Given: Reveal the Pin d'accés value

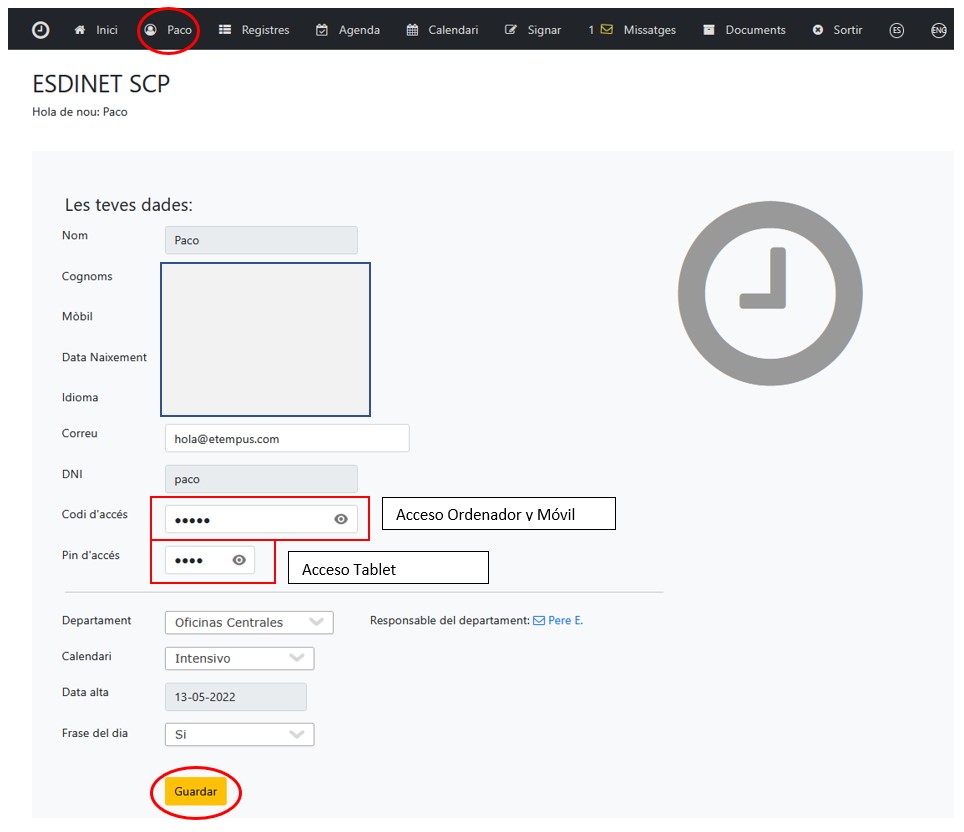Looking at the screenshot, I should tap(239, 560).
